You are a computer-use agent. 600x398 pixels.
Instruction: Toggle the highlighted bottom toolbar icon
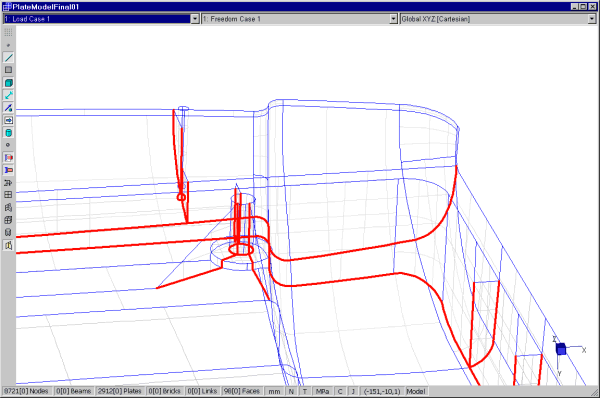coord(8,245)
